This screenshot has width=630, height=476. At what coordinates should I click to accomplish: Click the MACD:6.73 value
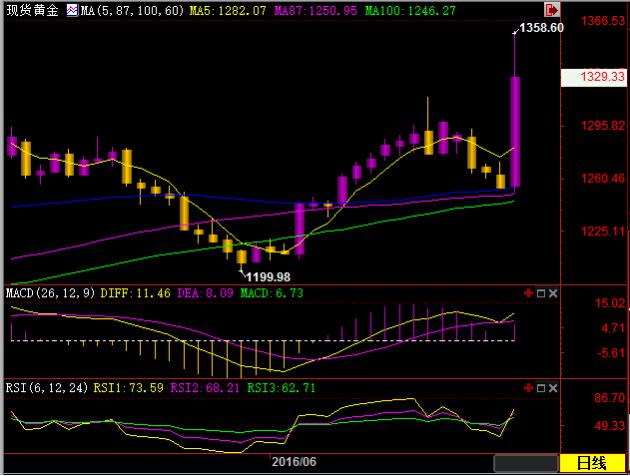[272, 293]
